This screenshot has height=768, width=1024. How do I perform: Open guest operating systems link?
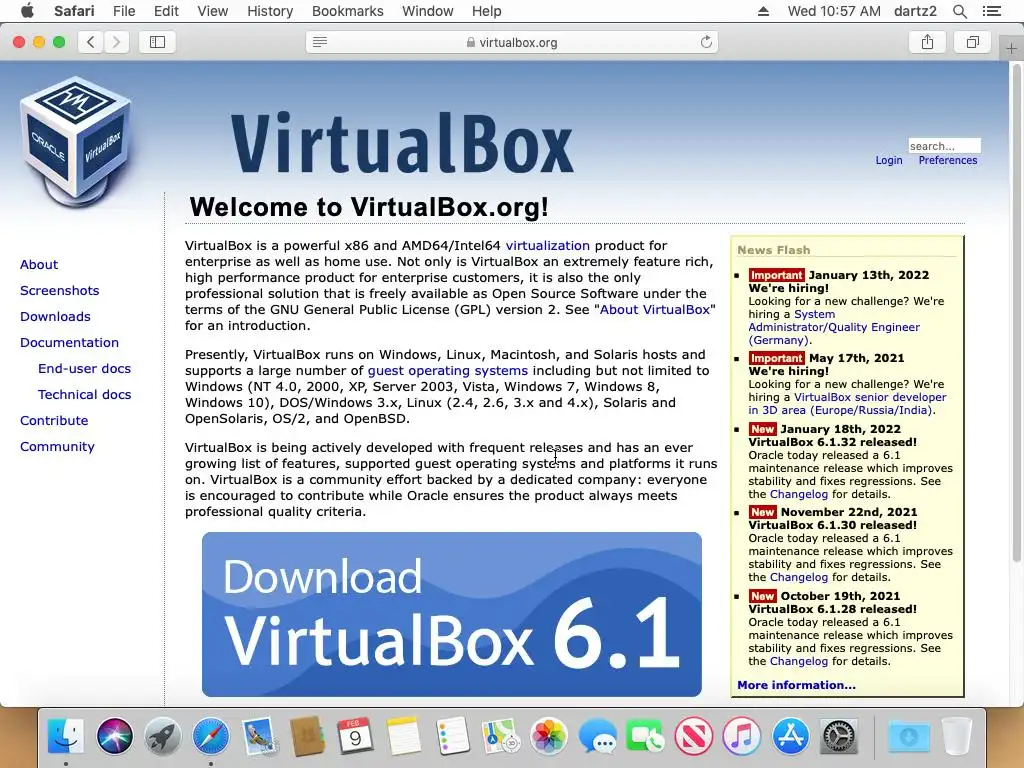pyautogui.click(x=447, y=370)
